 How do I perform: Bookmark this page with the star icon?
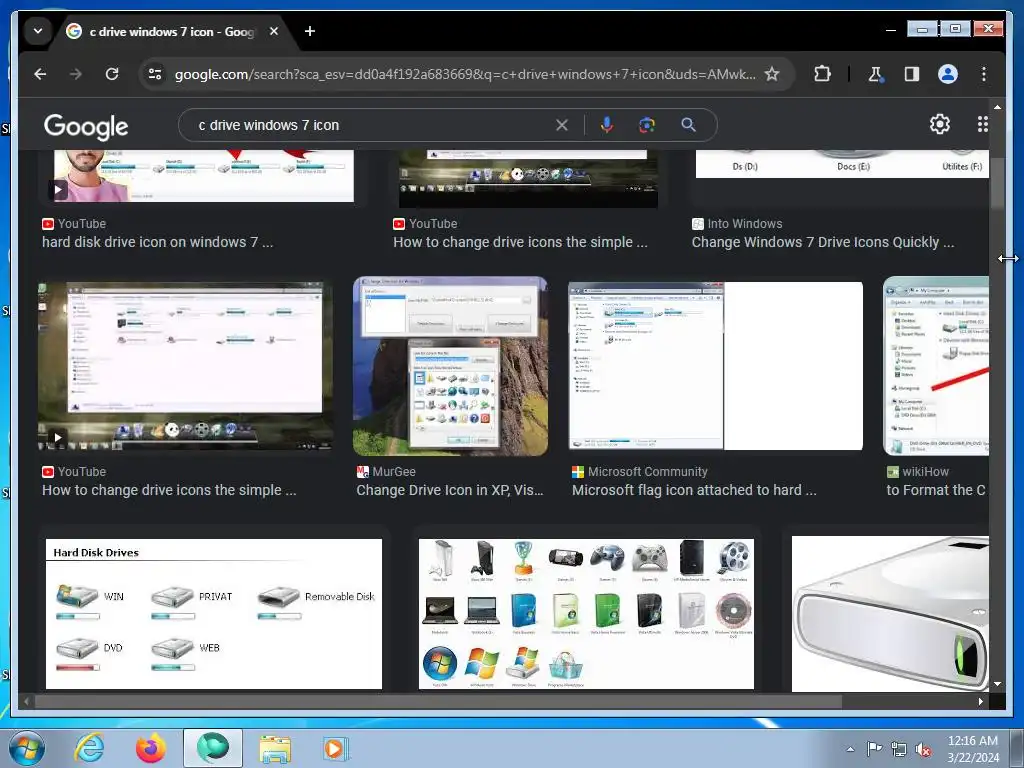(x=772, y=74)
